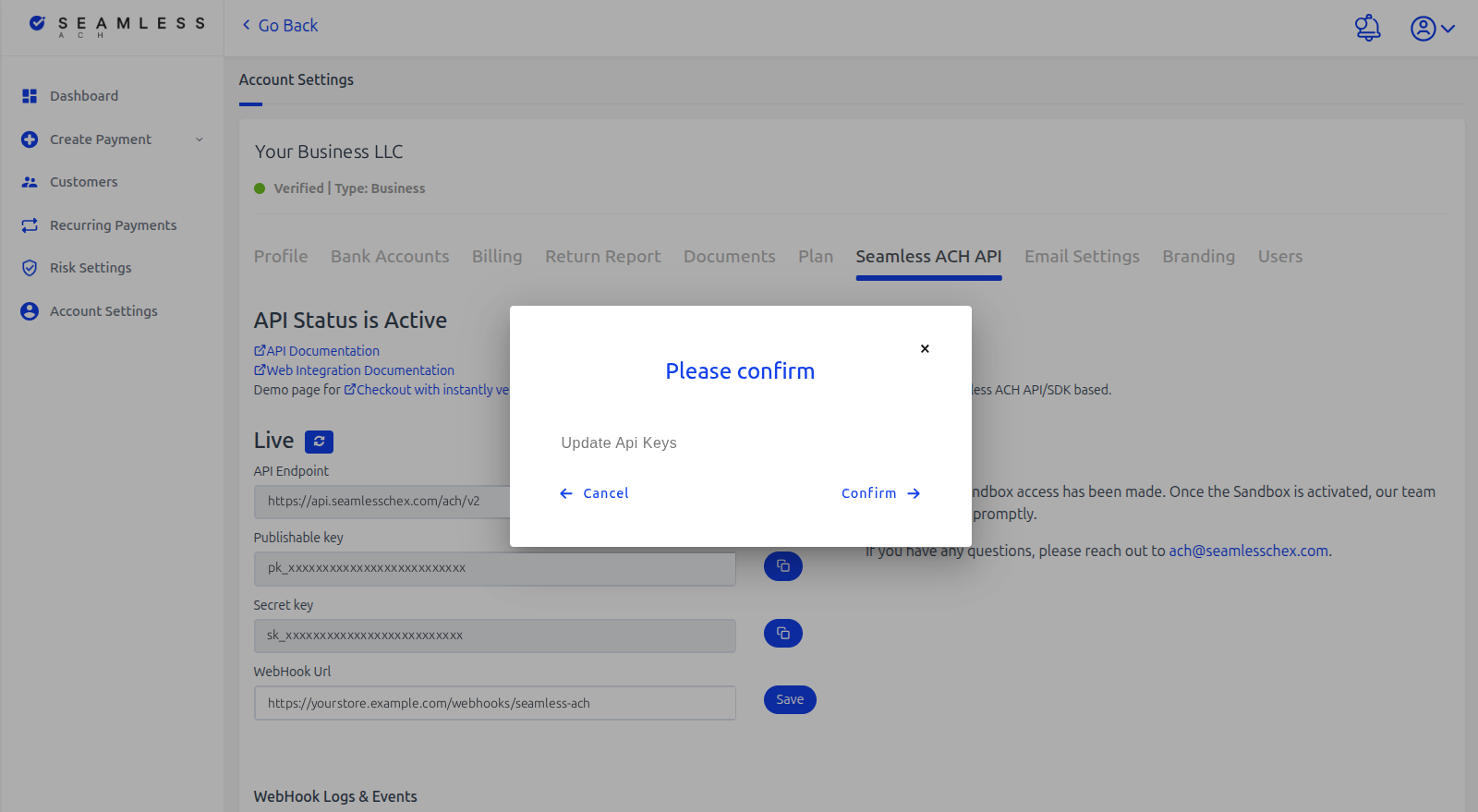Copy the Secret key
The height and width of the screenshot is (812, 1478).
(782, 634)
